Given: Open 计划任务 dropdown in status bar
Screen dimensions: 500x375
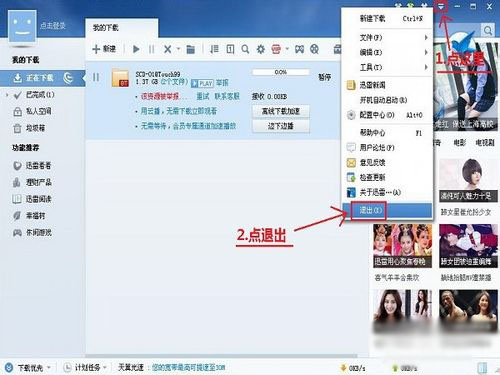Looking at the screenshot, I should 85,368.
